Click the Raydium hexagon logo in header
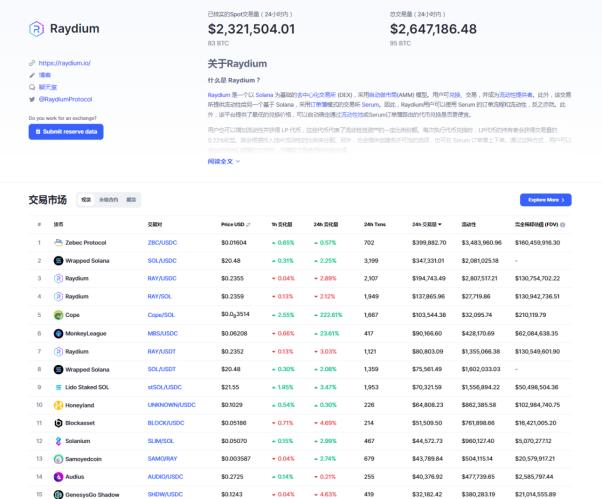602x499 pixels. pyautogui.click(x=36, y=29)
